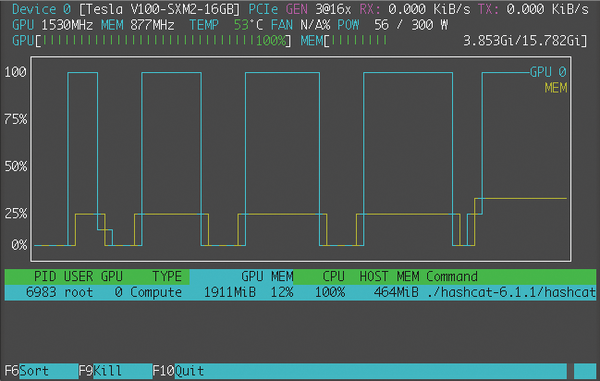Image resolution: width=600 pixels, height=381 pixels.
Task: Click the GPU 0 legend label in the chart
Action: tap(548, 72)
